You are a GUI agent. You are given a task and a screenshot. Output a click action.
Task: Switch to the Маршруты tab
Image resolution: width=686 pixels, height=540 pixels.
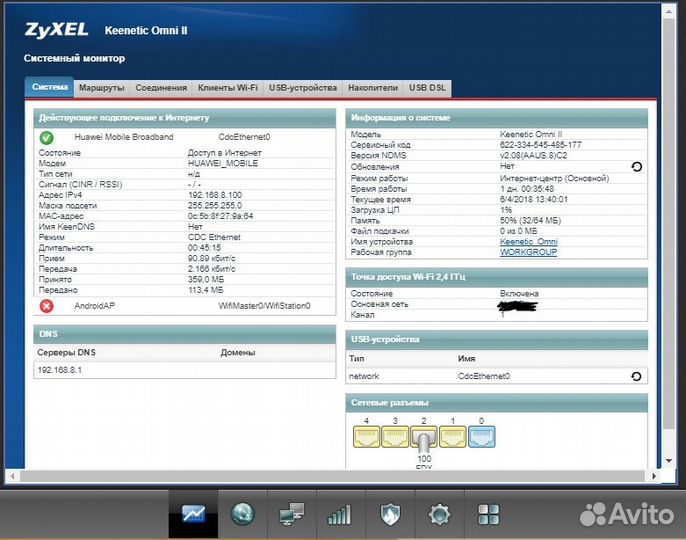[x=101, y=88]
